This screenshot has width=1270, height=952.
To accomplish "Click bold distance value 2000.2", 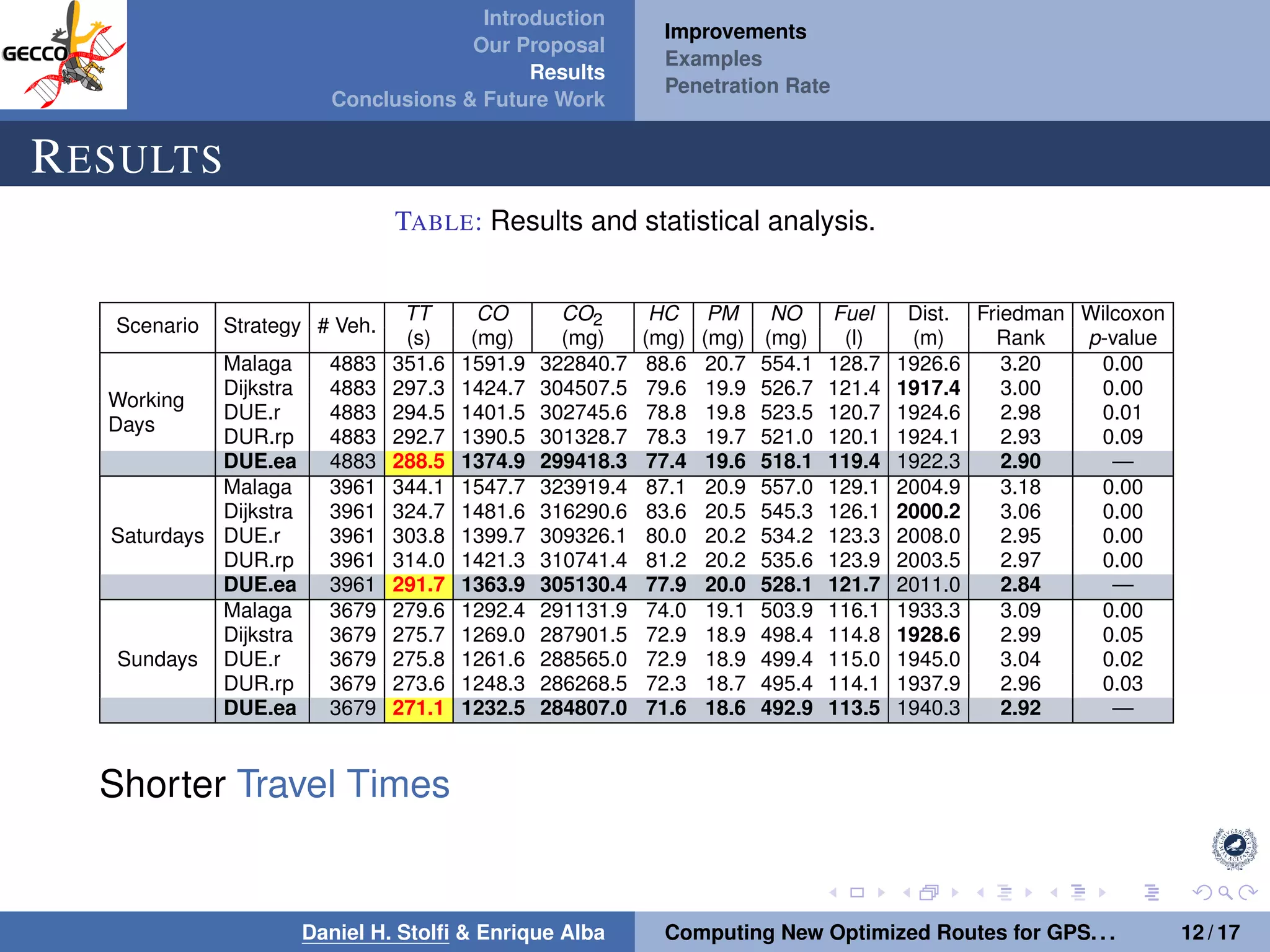I will pyautogui.click(x=928, y=511).
